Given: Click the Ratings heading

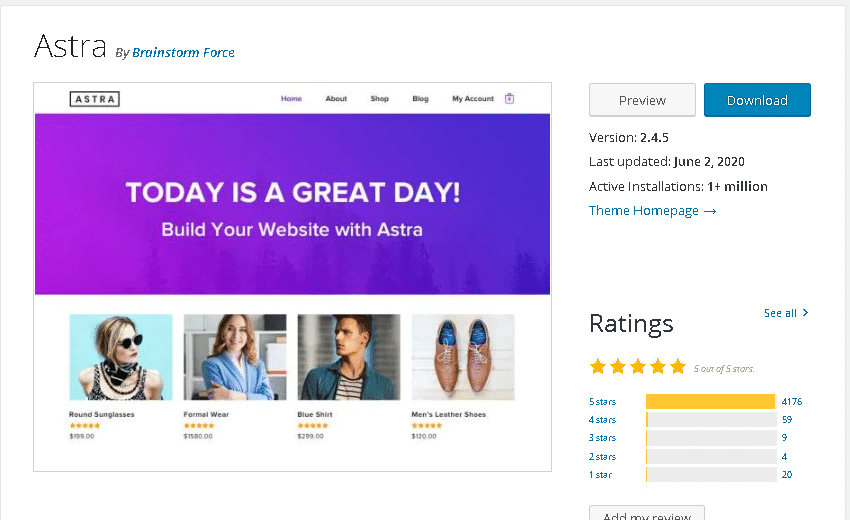Looking at the screenshot, I should coord(631,324).
